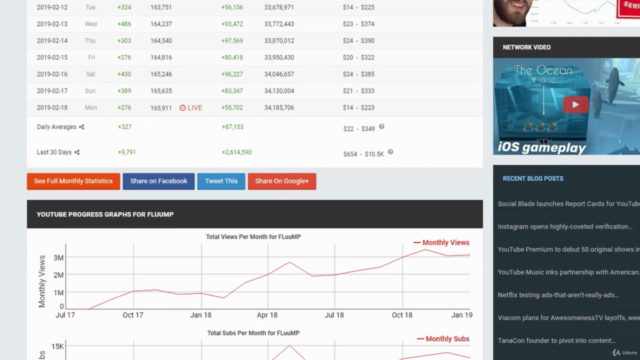This screenshot has height=360, width=640.
Task: Click the 165,911 total subscribers value
Action: point(161,108)
